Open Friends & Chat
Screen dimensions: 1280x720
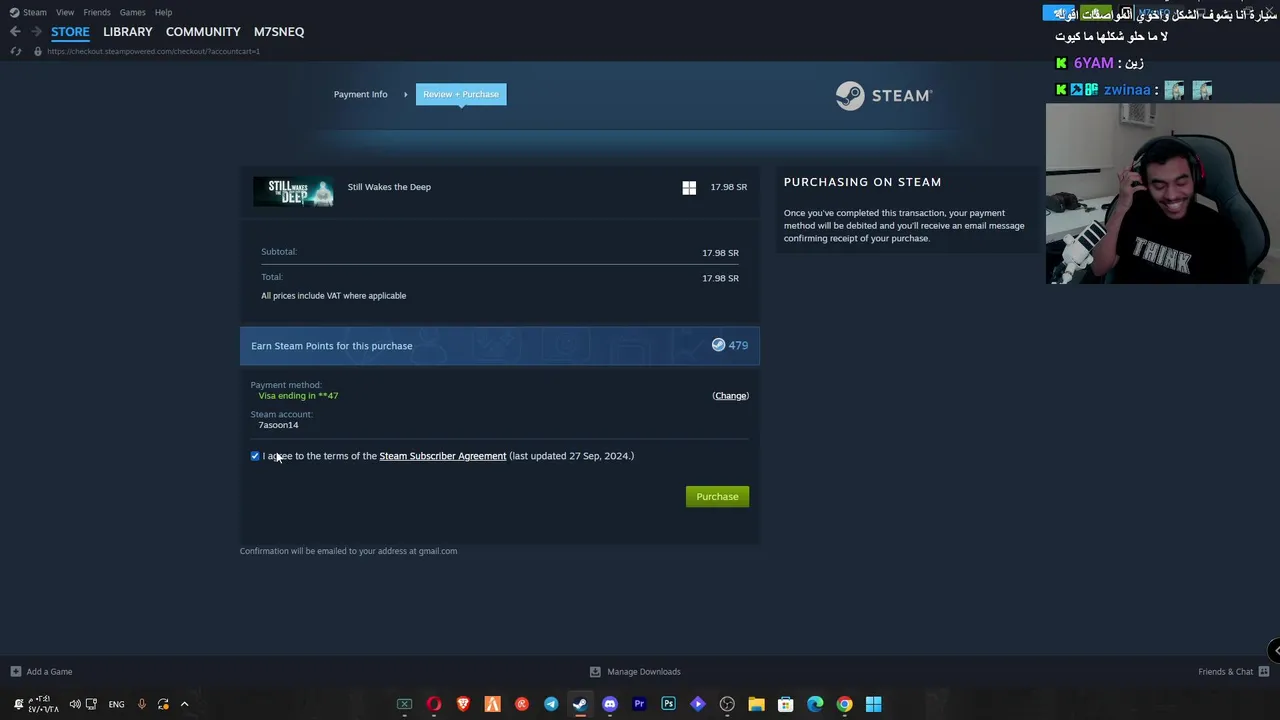pyautogui.click(x=1225, y=672)
